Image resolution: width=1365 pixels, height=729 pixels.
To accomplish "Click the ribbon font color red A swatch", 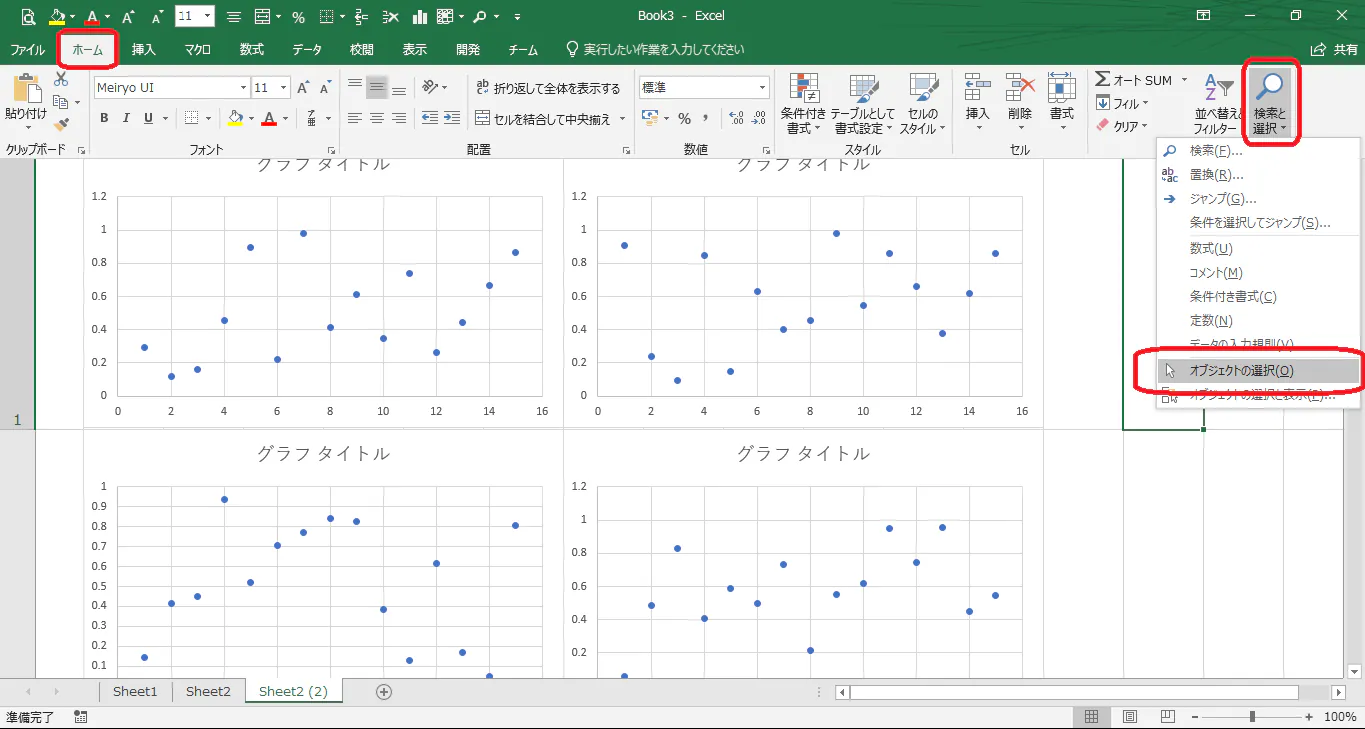I will point(268,118).
